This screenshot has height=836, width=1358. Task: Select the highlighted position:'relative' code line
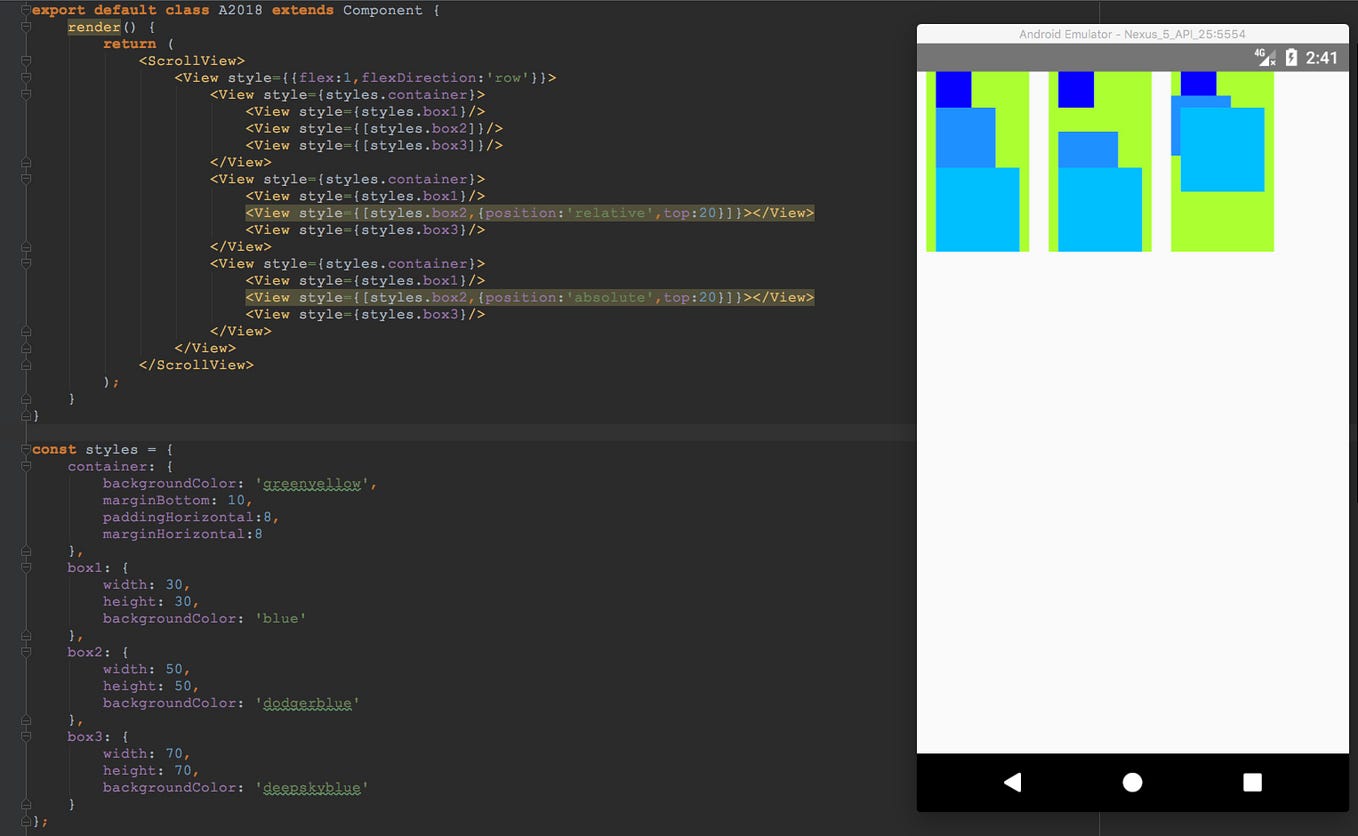click(x=530, y=212)
